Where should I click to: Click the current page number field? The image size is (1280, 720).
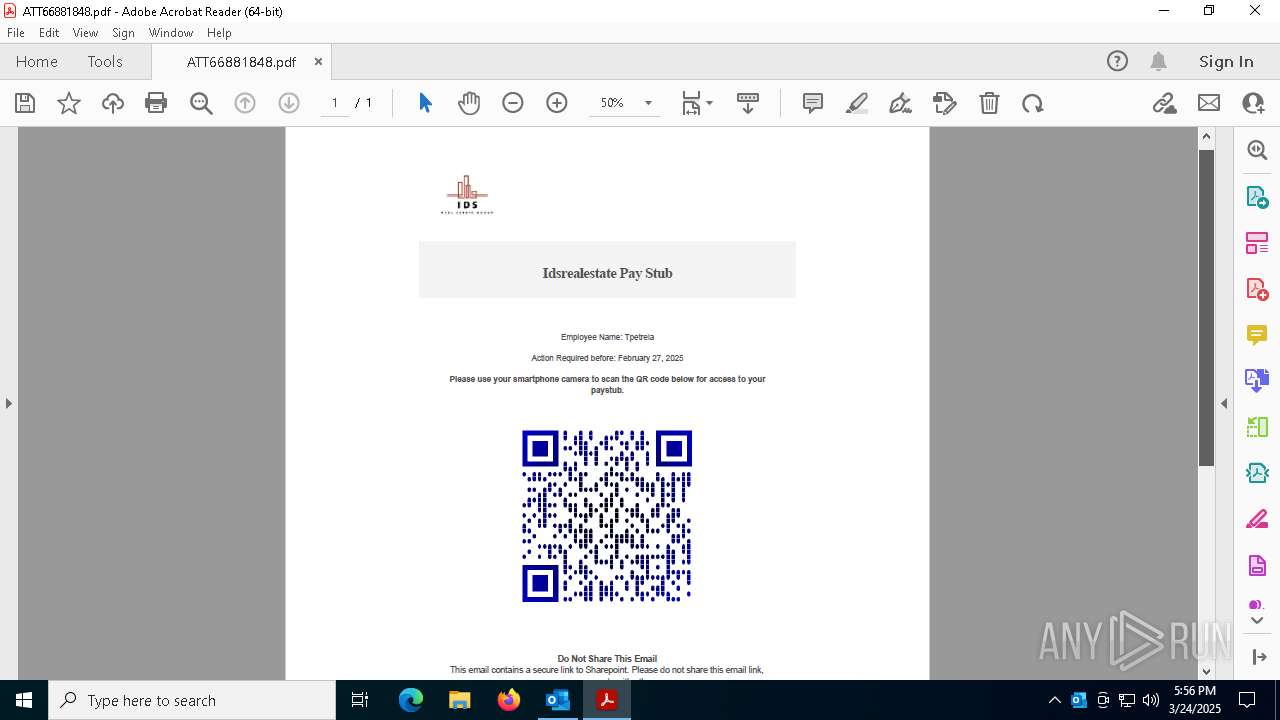334,103
